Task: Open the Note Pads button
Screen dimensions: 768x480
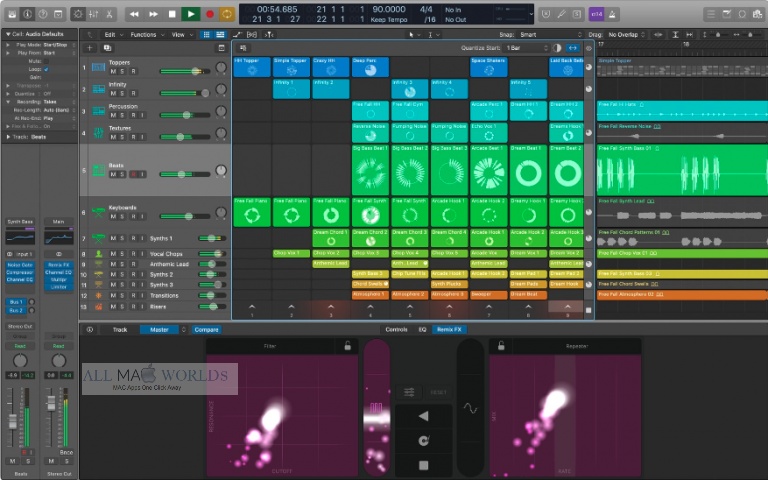Action: tap(727, 14)
